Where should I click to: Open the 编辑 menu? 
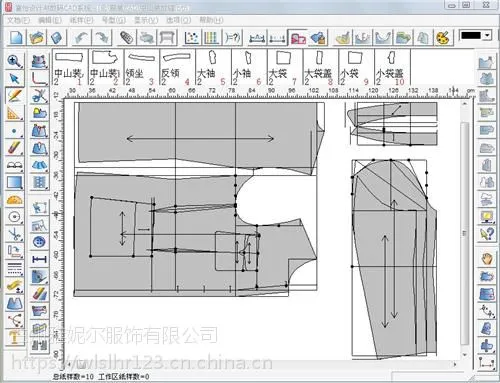[x=50, y=20]
